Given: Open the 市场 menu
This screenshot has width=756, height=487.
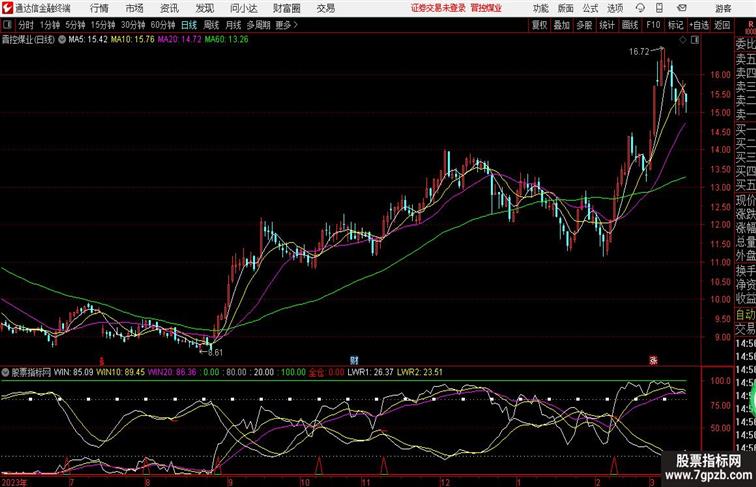Looking at the screenshot, I should 135,8.
